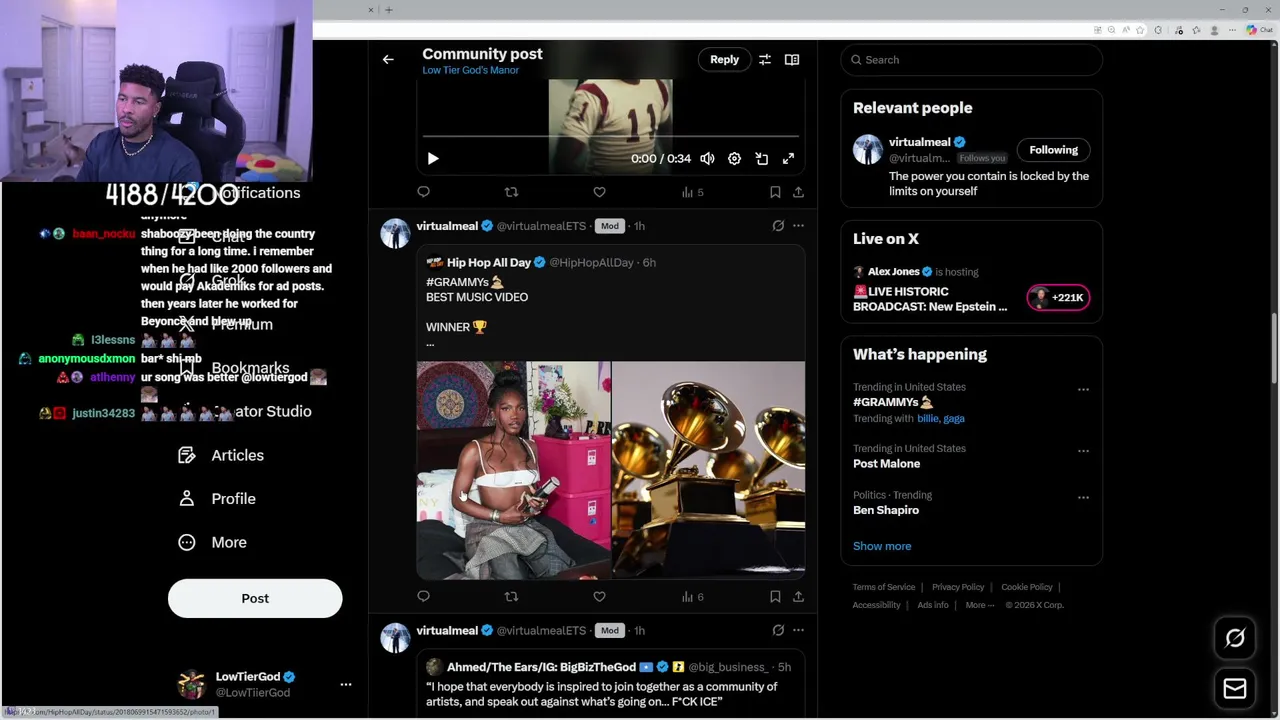Screen dimensions: 1280x720
Task: Like the Hip Hop All Day quote post
Action: [599, 597]
